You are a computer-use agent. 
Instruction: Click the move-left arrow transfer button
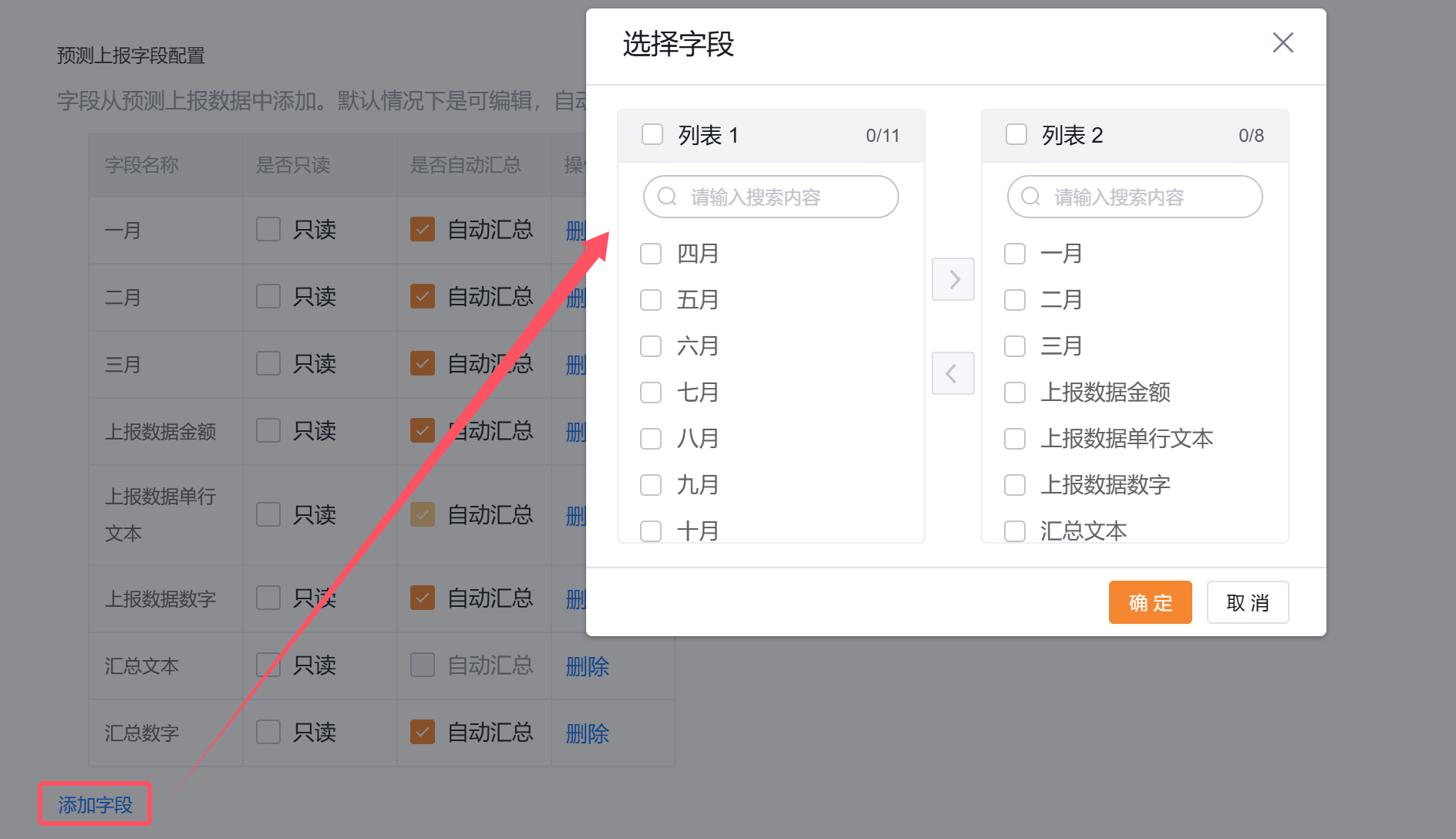pyautogui.click(x=953, y=373)
